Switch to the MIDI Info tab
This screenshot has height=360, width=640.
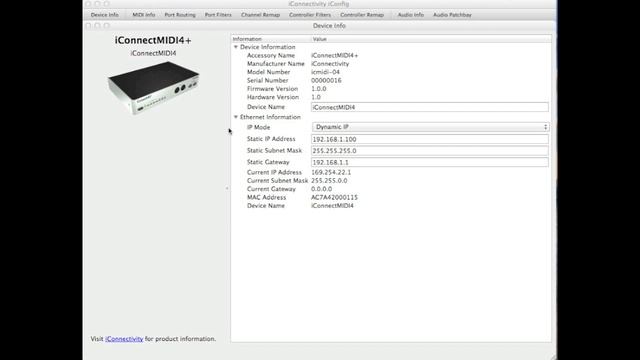coord(144,15)
